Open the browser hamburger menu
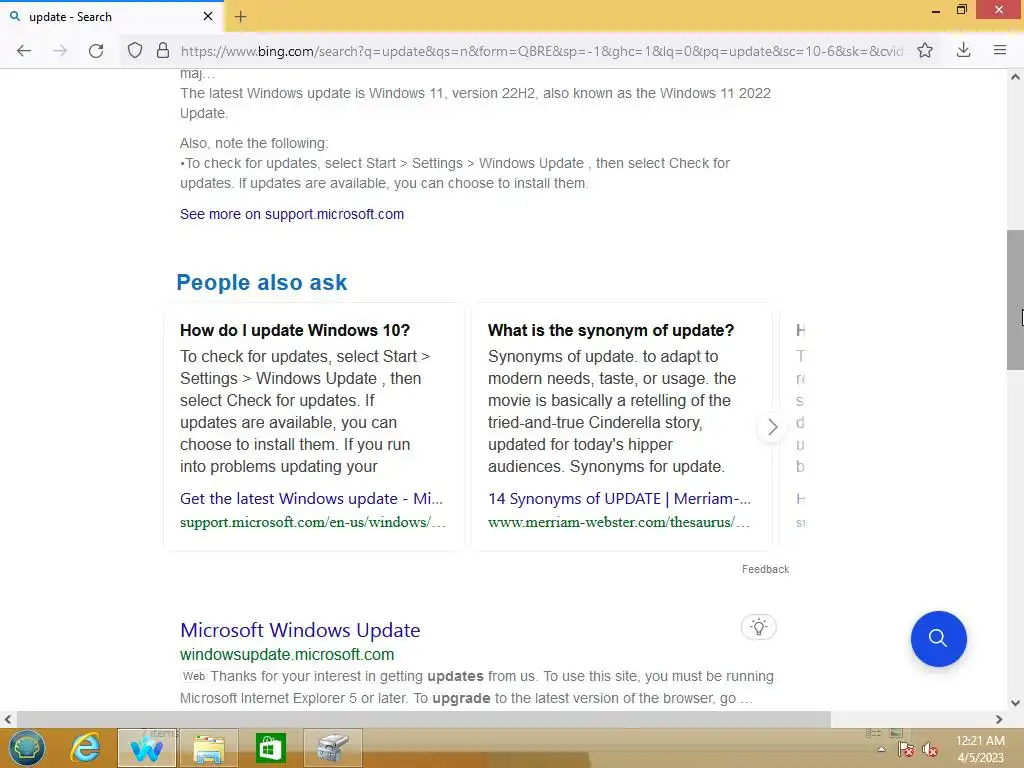Viewport: 1024px width, 768px height. coord(1000,50)
